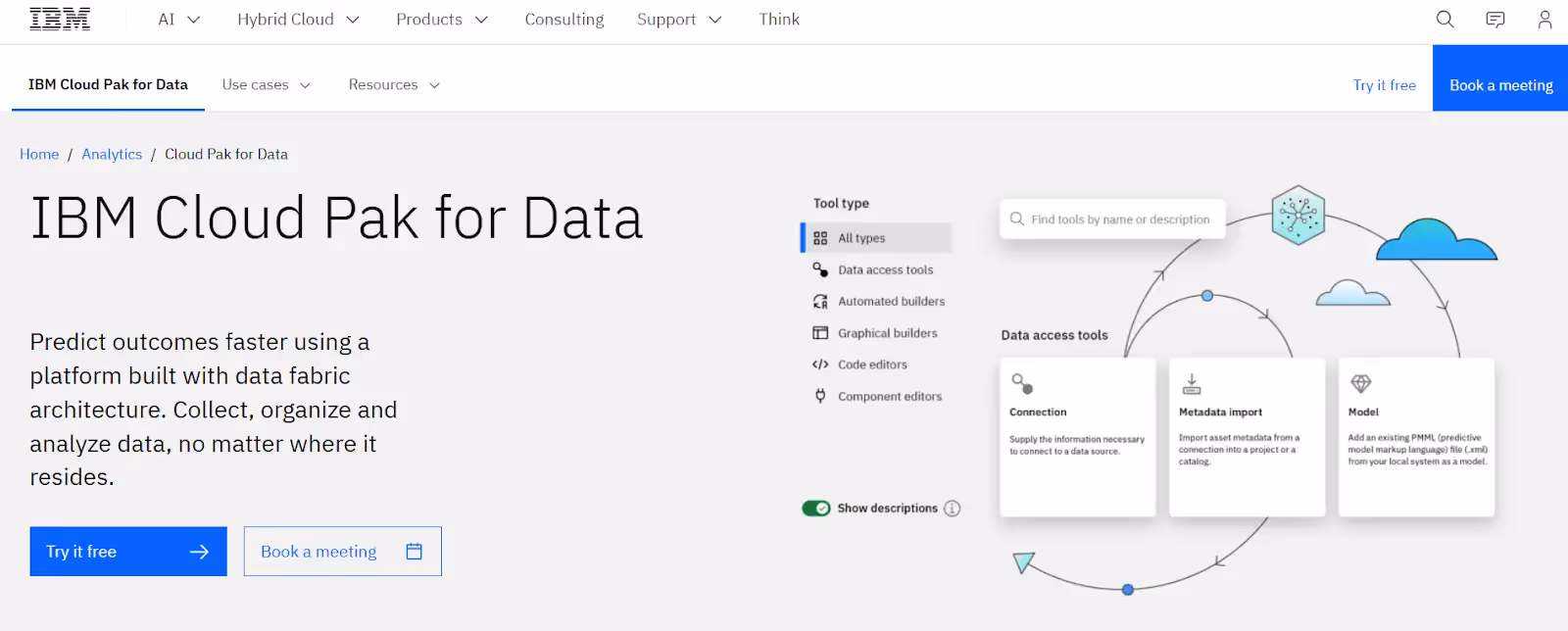Click the large blue cloud icon
The height and width of the screenshot is (631, 1568).
point(1437,240)
